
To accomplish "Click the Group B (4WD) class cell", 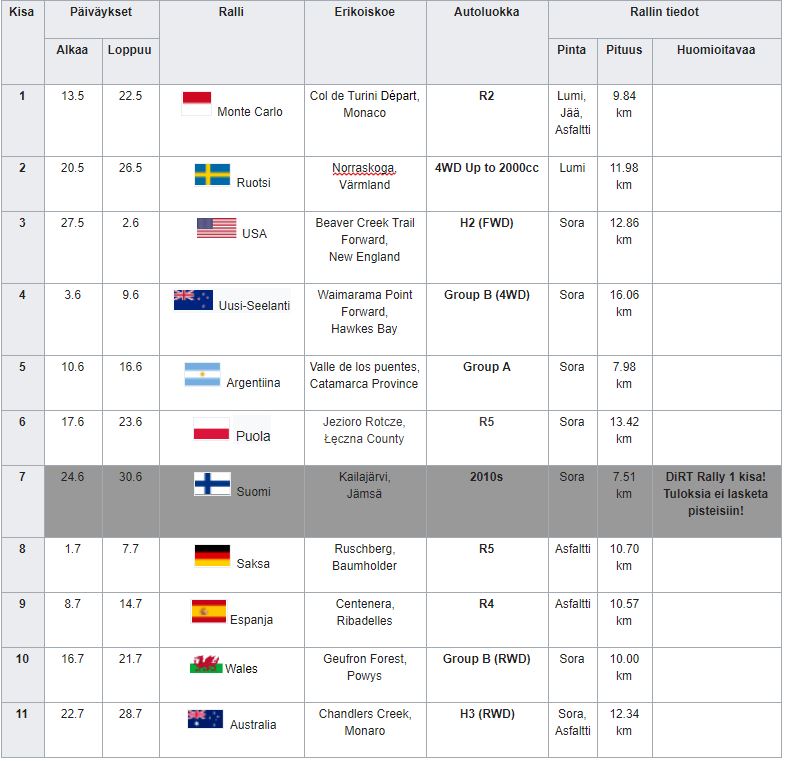I will click(486, 295).
